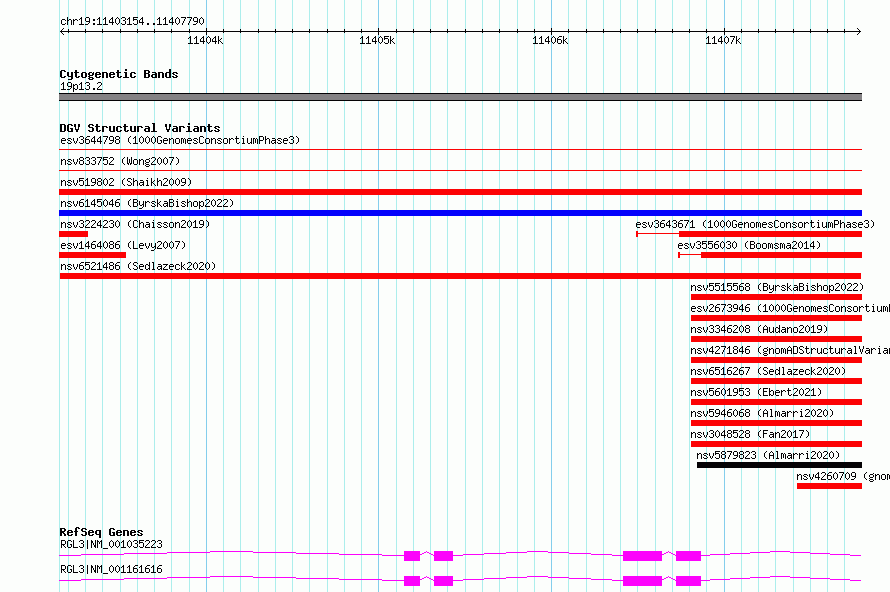Image resolution: width=890 pixels, height=592 pixels.
Task: Click the red bar under nsv3048528
Action: pos(776,444)
